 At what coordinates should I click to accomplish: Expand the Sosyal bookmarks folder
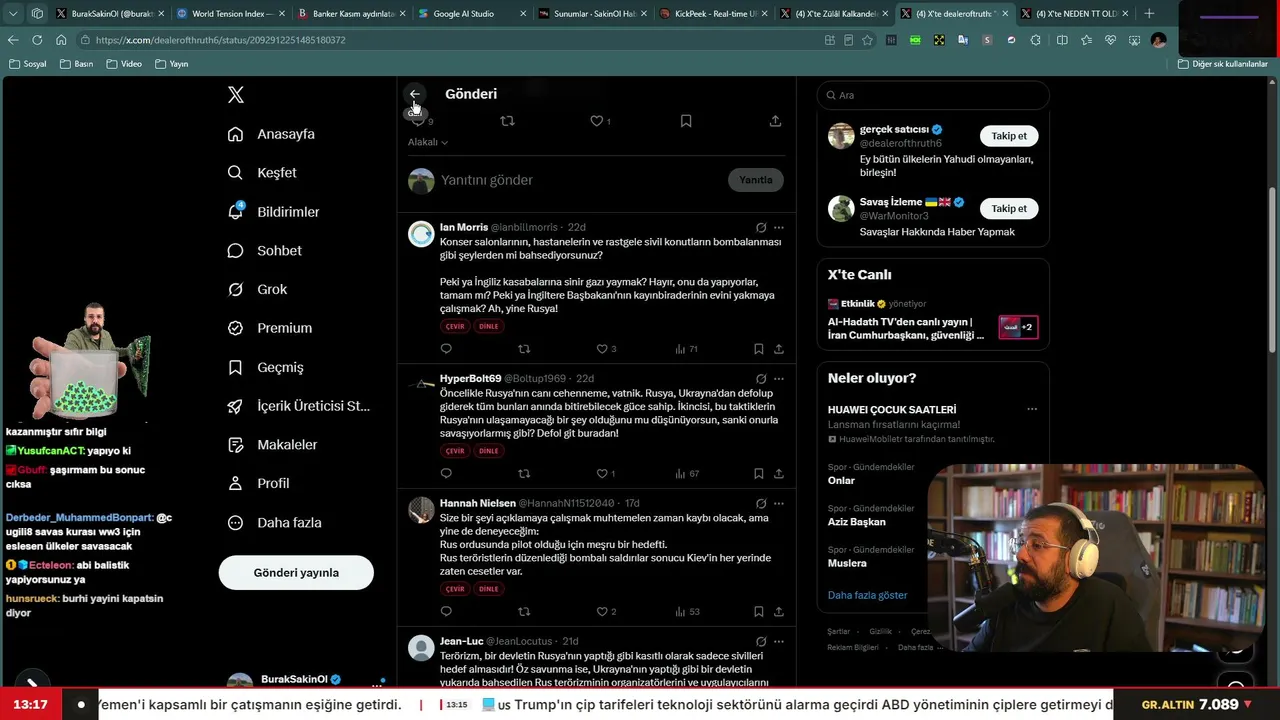(x=27, y=64)
